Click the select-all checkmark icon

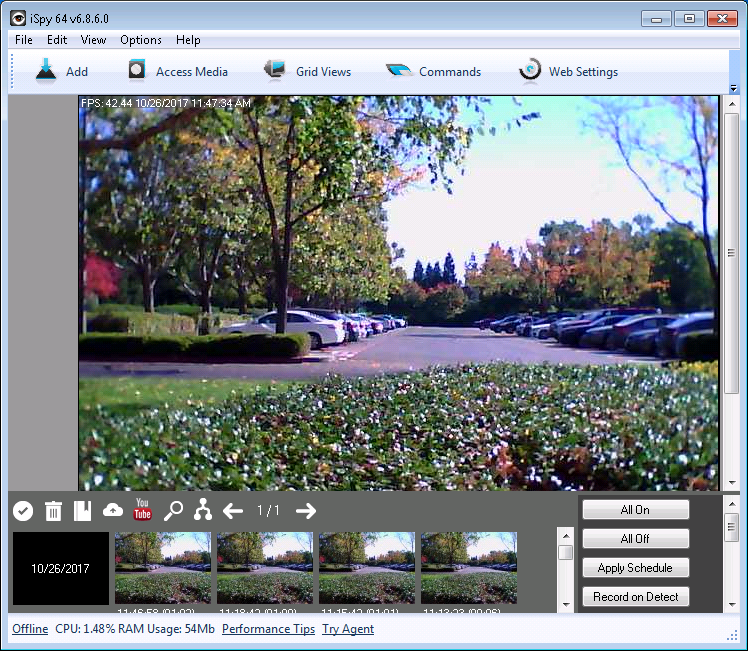(23, 511)
